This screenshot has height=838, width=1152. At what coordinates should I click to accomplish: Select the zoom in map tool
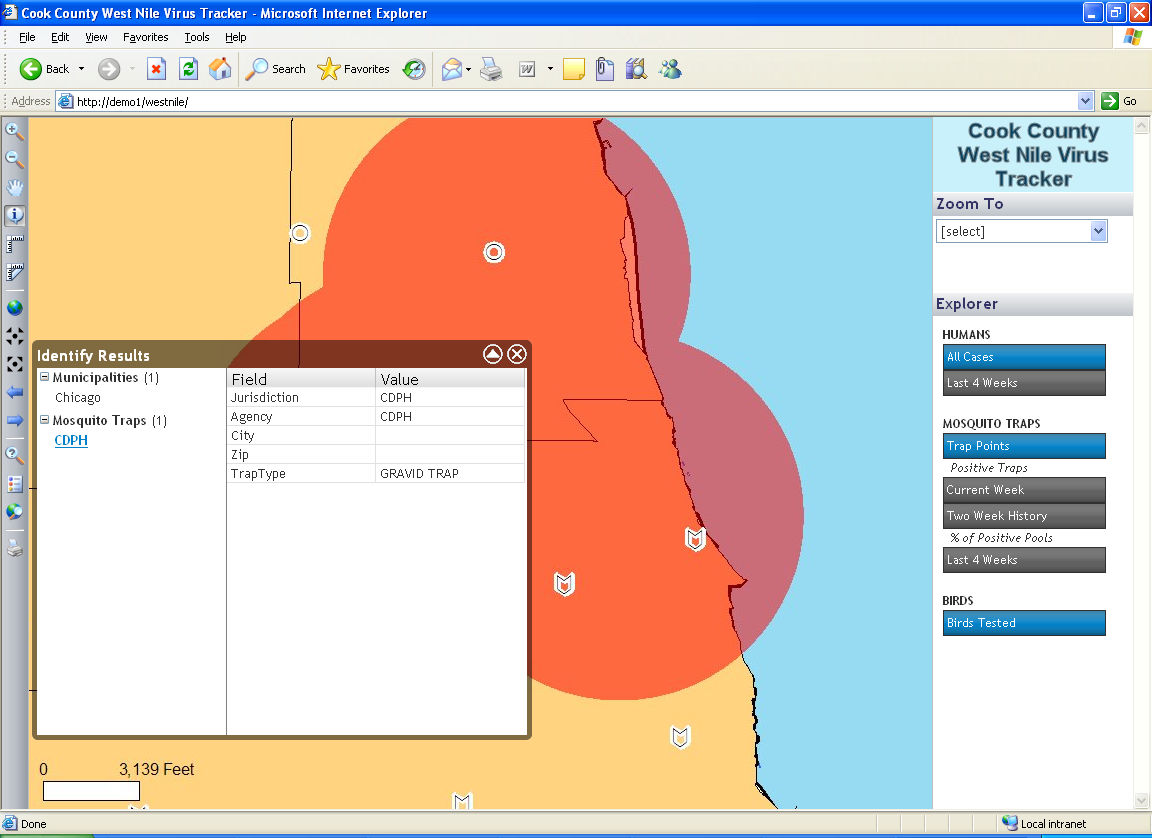[15, 131]
